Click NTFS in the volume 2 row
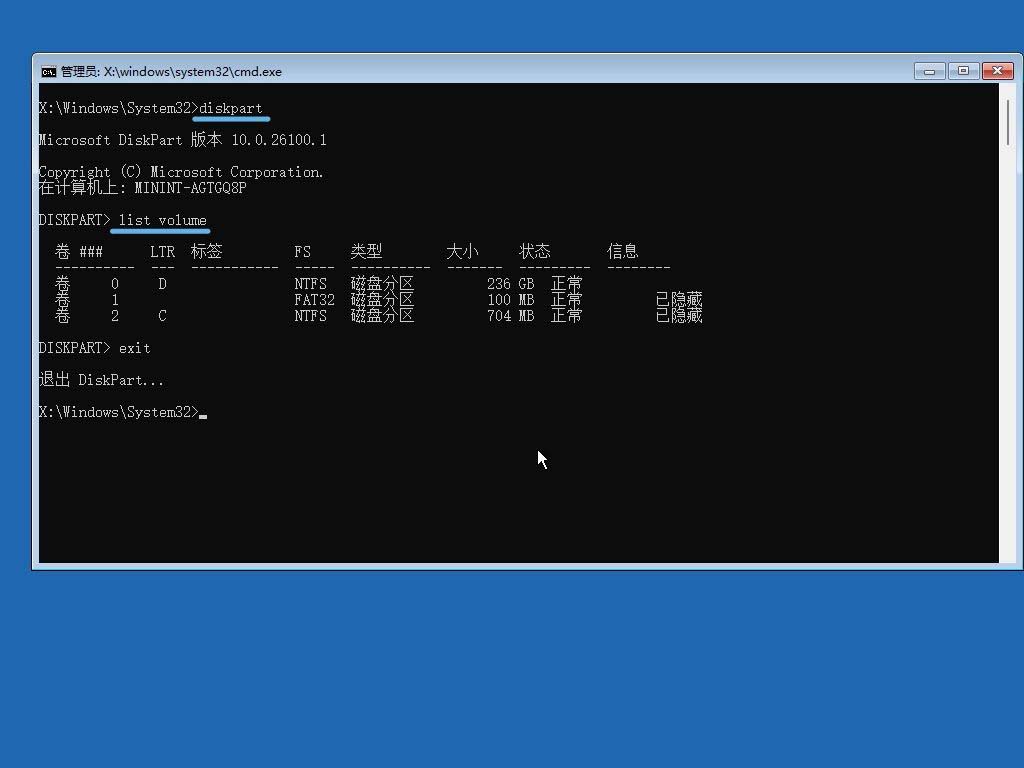The height and width of the screenshot is (768, 1024). tap(310, 316)
